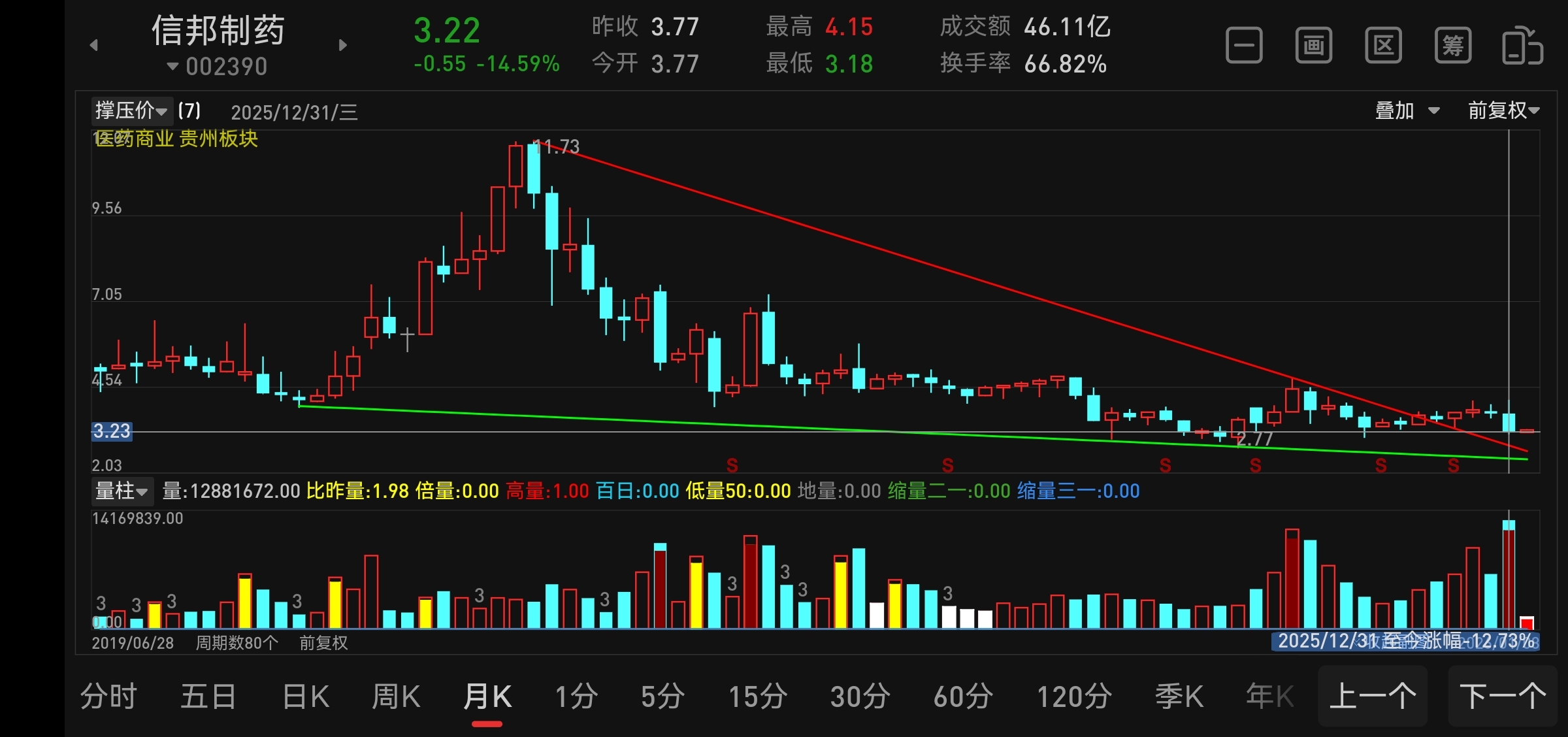The image size is (1568, 737).
Task: Expand the 撑压价 indicator dropdown
Action: click(x=131, y=110)
